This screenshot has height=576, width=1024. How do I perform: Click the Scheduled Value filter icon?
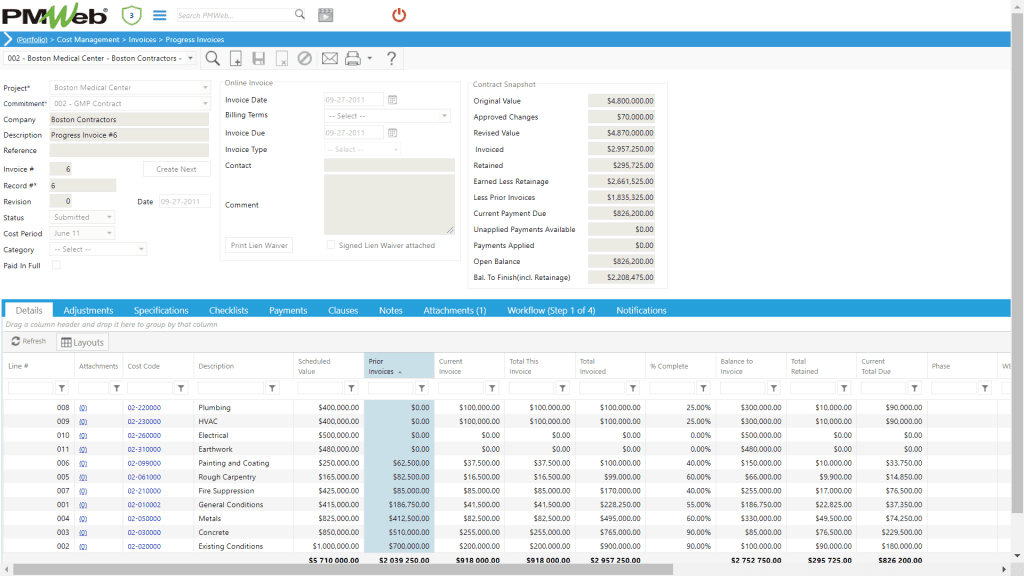click(351, 389)
